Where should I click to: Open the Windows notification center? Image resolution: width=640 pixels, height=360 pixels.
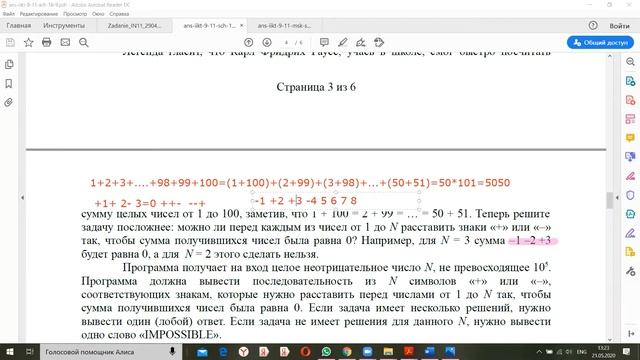(627, 351)
